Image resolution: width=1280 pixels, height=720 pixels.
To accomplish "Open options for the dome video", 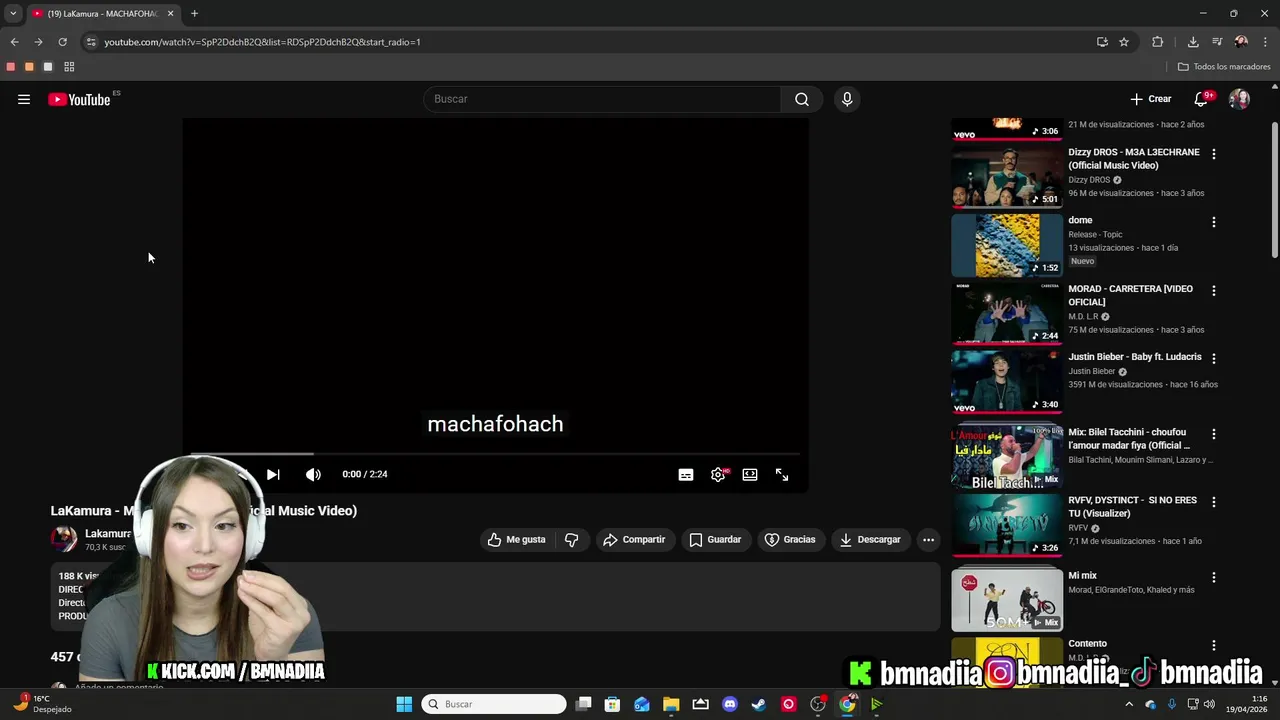I will point(1214,222).
